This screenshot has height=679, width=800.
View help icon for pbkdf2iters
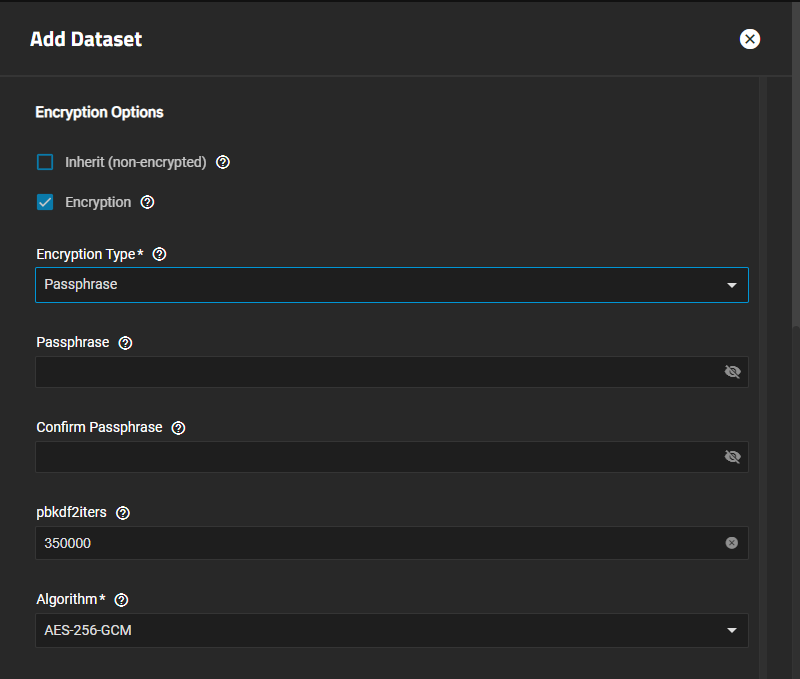pyautogui.click(x=123, y=512)
